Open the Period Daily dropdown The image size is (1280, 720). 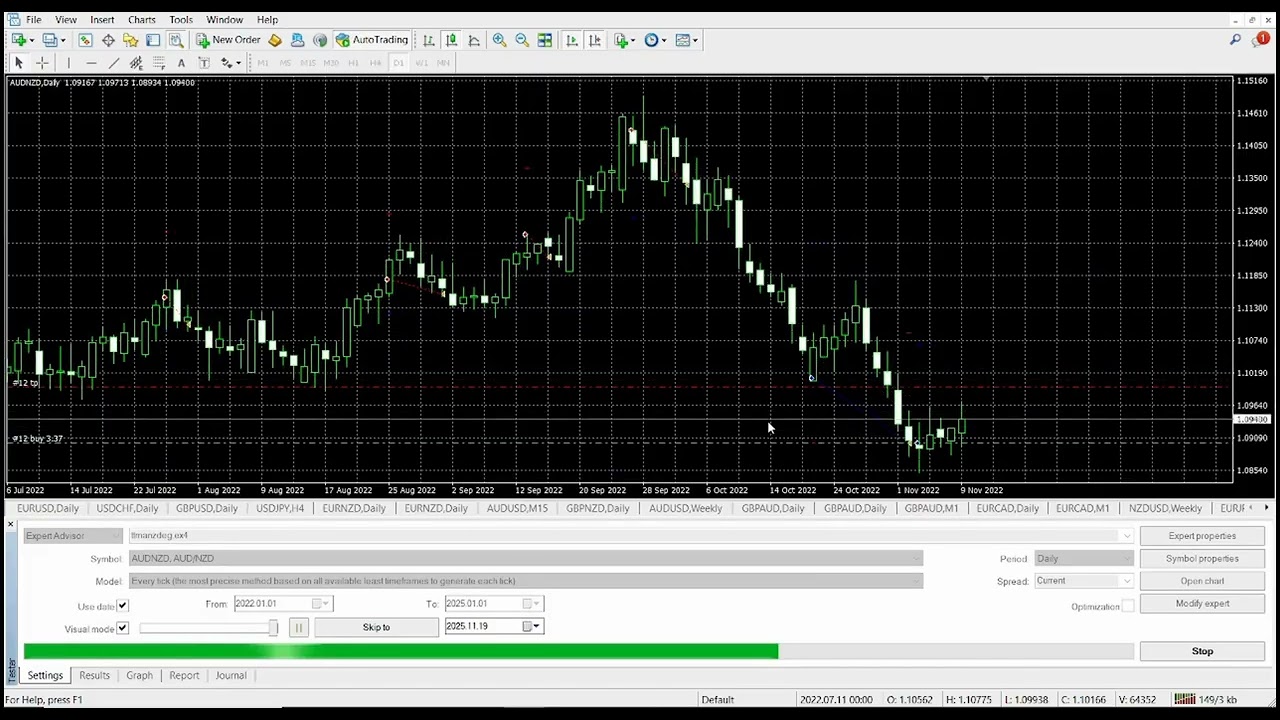[1083, 559]
